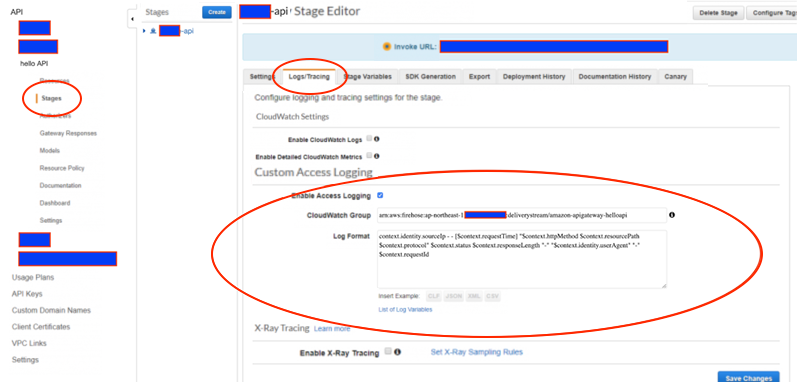Open Settings under hello API

click(x=51, y=220)
